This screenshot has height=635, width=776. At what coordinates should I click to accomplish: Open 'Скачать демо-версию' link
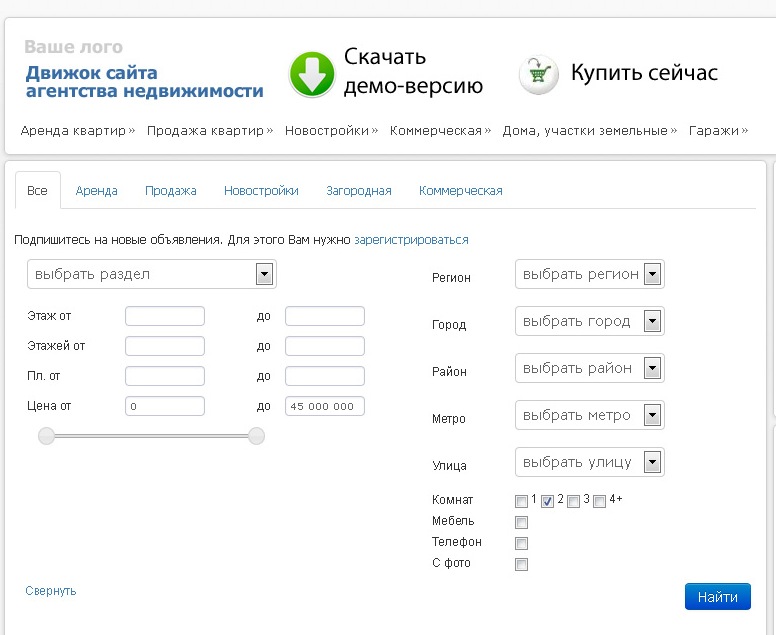pos(413,71)
